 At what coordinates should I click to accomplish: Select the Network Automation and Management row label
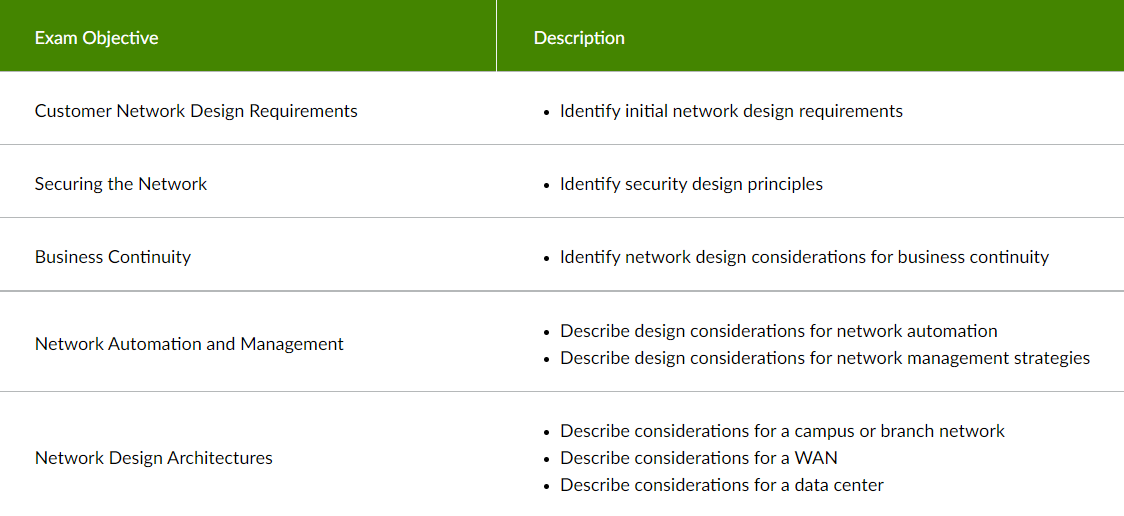pos(189,344)
